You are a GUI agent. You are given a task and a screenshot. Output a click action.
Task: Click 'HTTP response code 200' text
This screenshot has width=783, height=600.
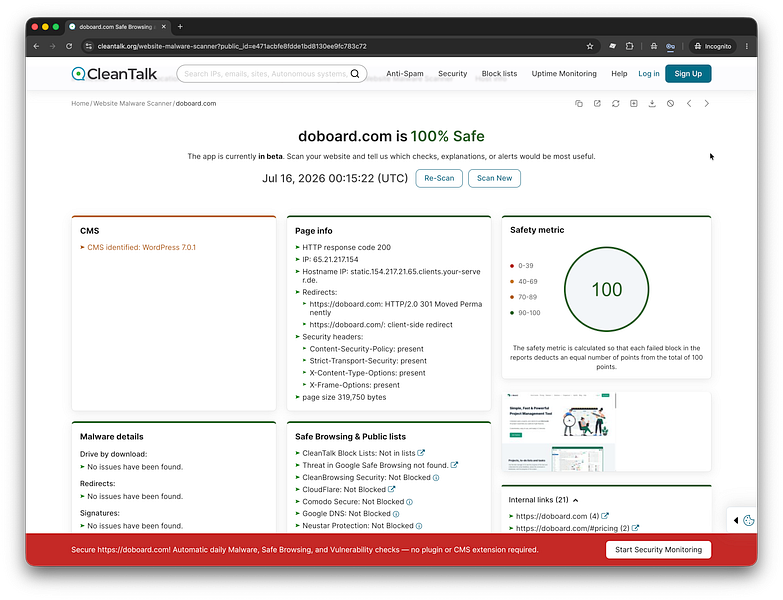[347, 247]
